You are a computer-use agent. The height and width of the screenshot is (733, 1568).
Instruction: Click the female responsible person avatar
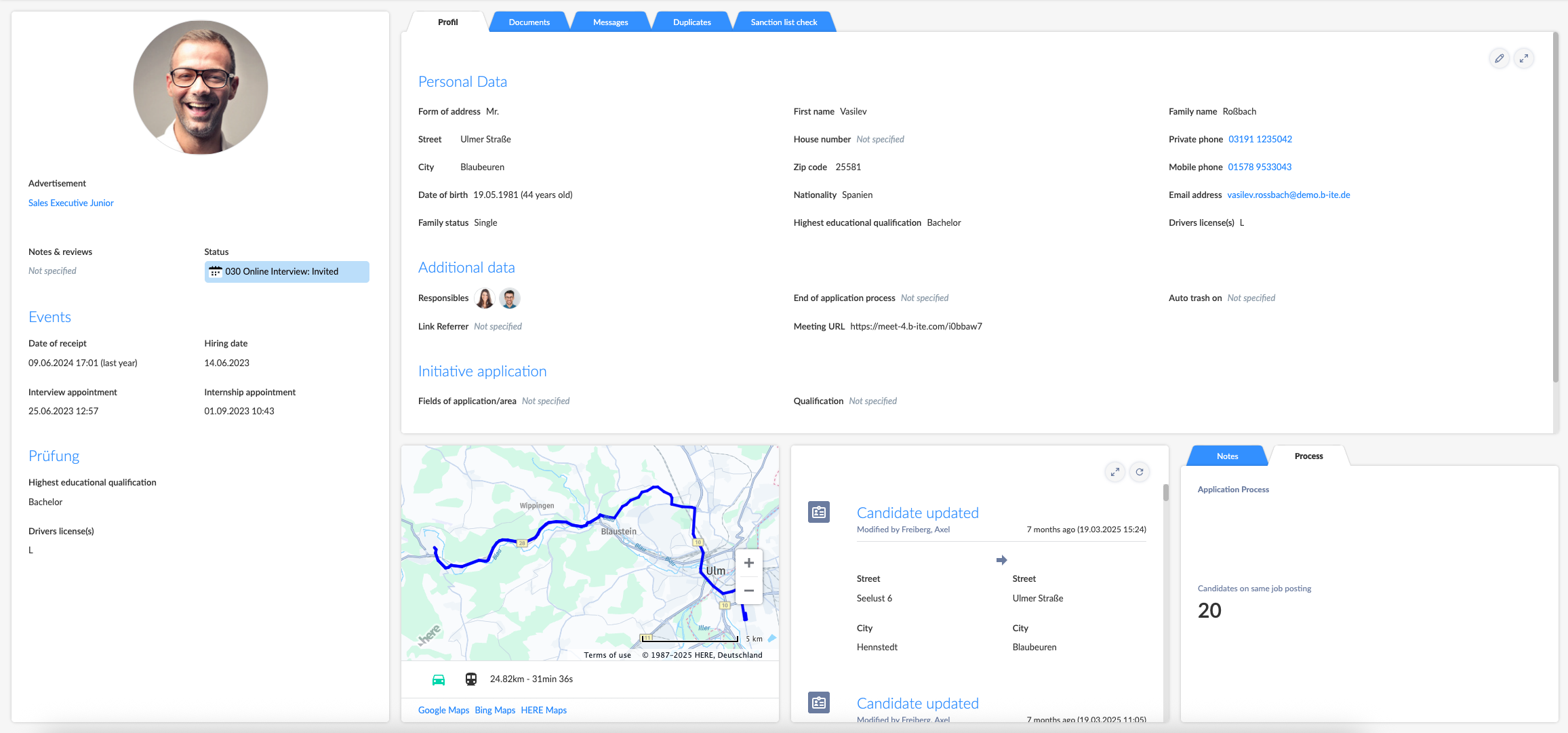click(x=485, y=298)
